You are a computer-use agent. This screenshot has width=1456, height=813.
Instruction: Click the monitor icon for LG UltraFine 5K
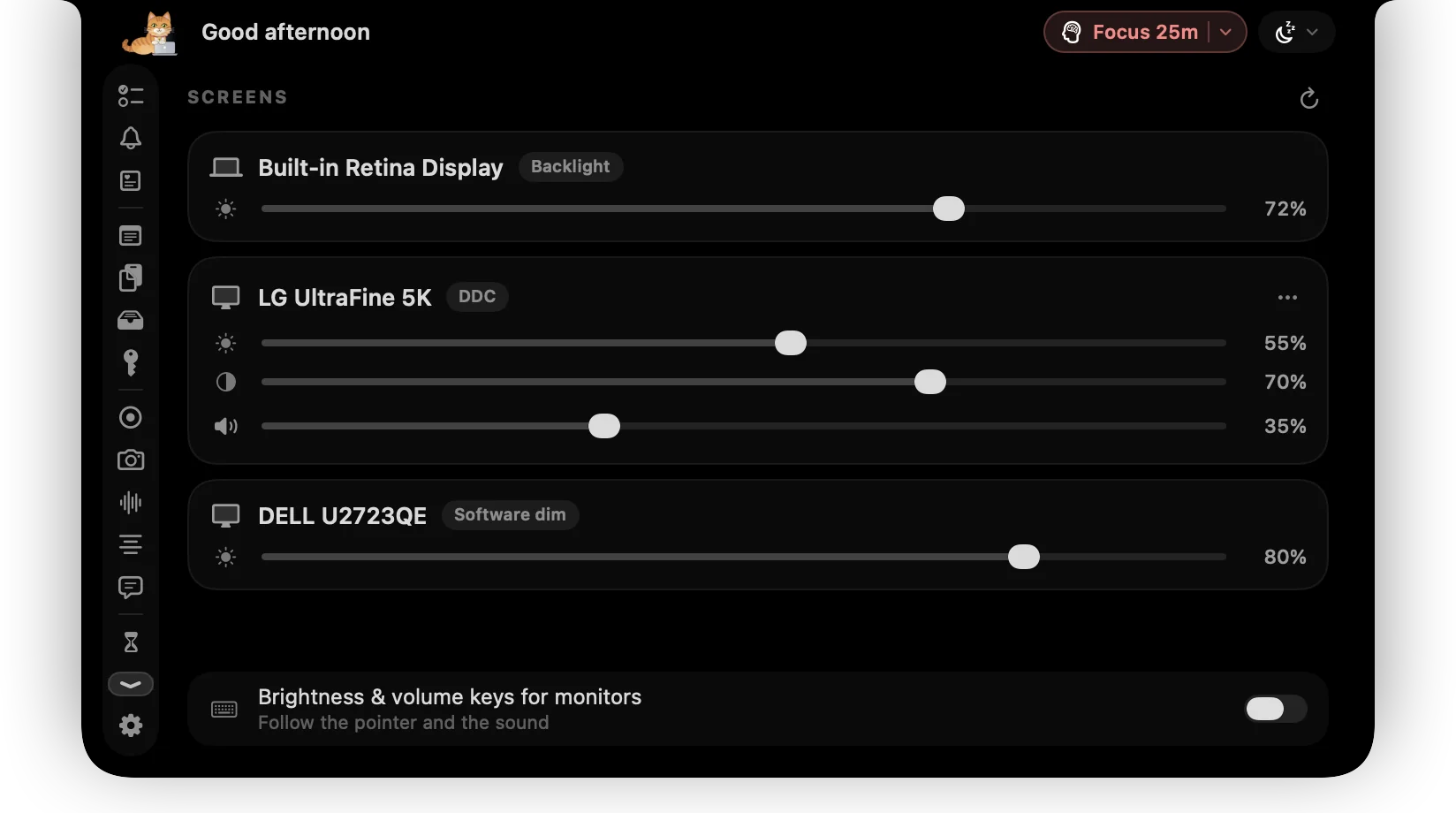point(226,297)
